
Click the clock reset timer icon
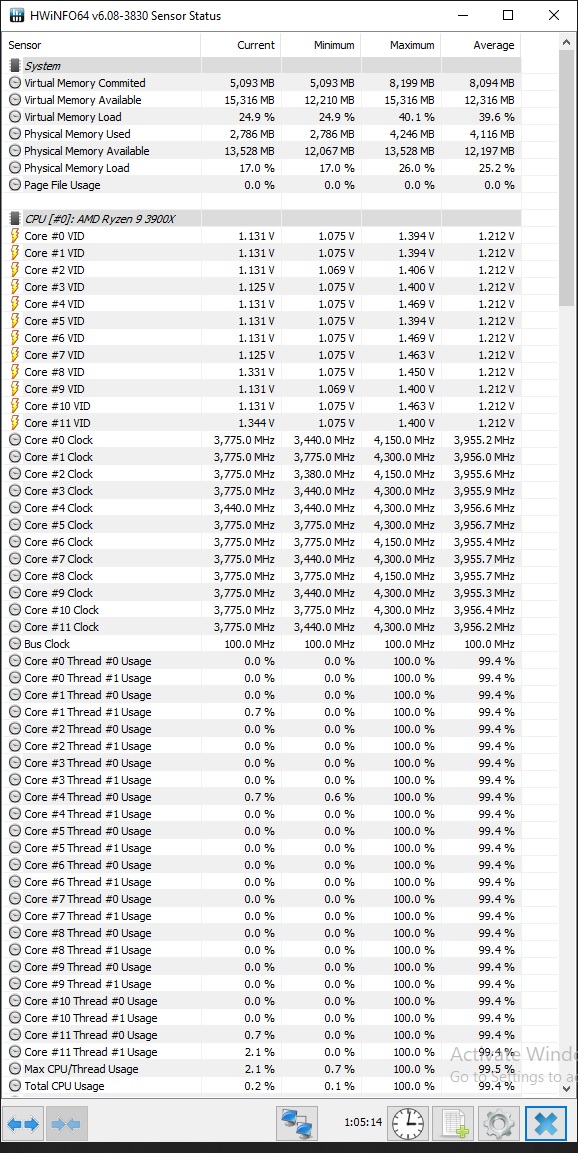click(x=408, y=1124)
